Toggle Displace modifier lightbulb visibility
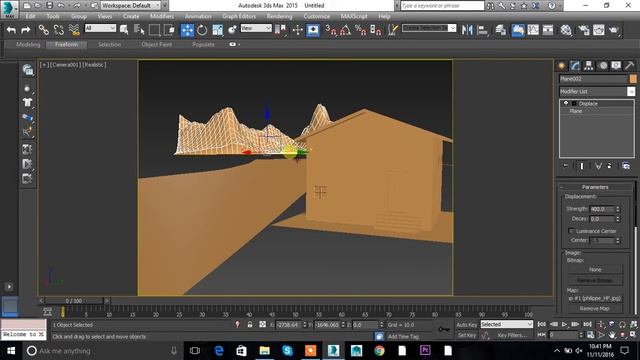Image resolution: width=640 pixels, height=360 pixels. [x=566, y=103]
